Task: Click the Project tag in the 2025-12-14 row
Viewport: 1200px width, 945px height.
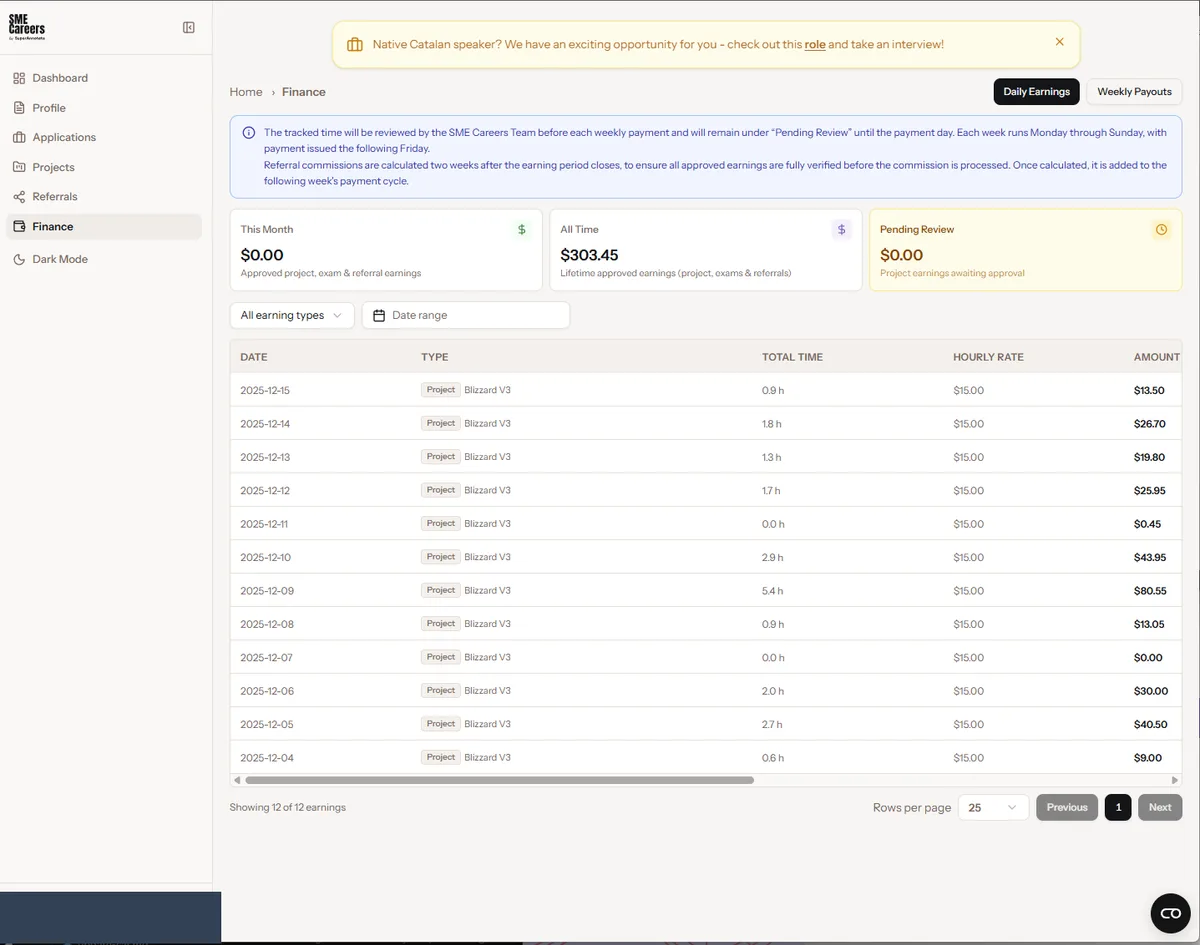Action: pyautogui.click(x=440, y=423)
